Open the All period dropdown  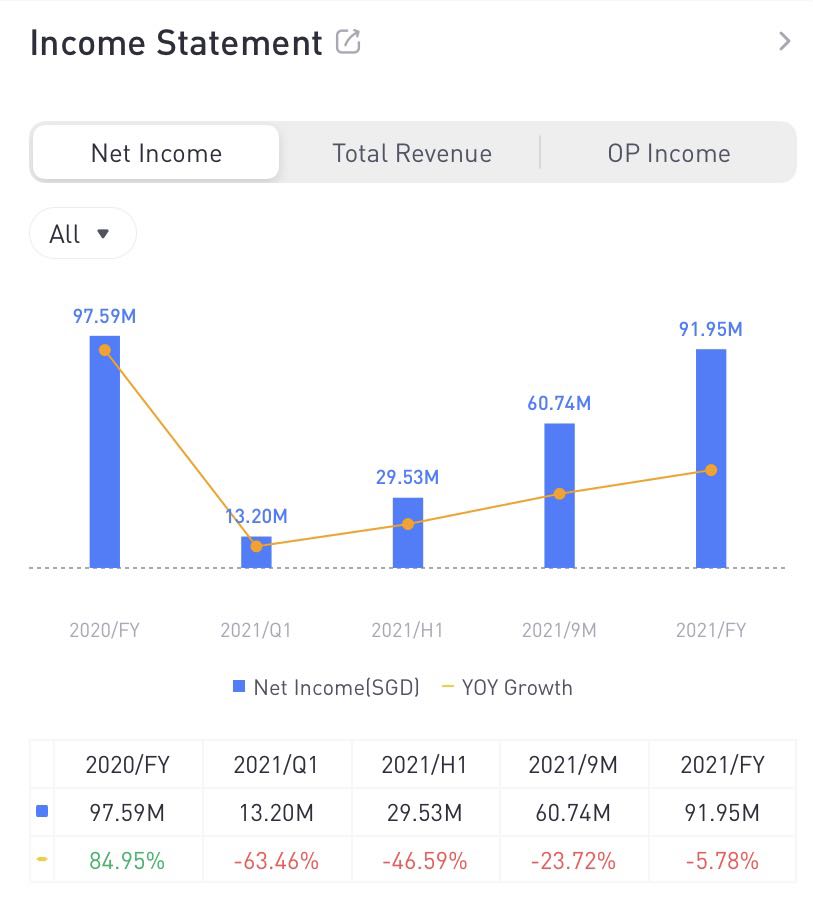[x=82, y=234]
